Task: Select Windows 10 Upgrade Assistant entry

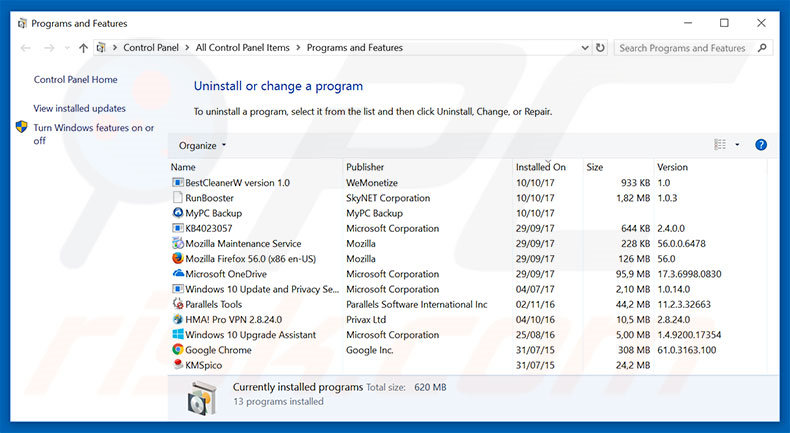Action: click(250, 334)
